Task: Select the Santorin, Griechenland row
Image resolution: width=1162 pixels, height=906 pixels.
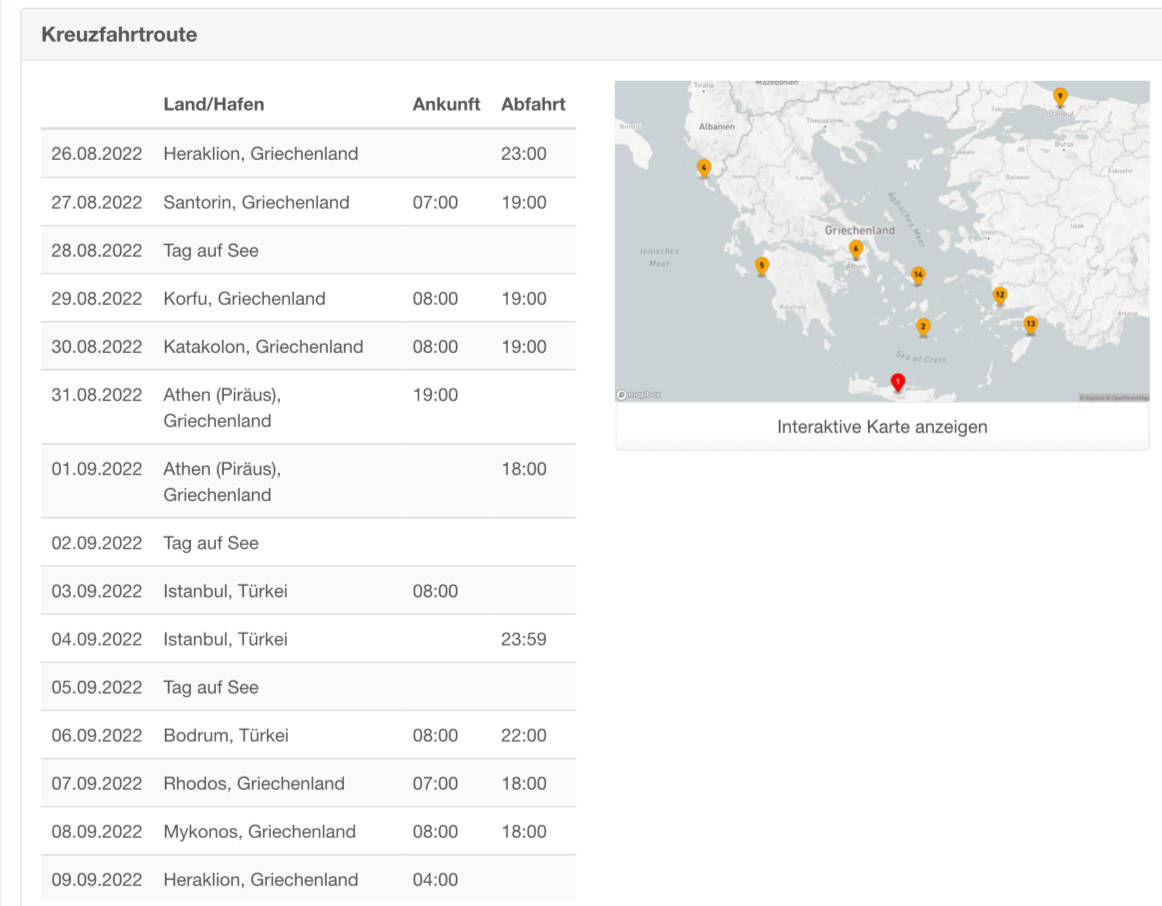Action: (256, 202)
